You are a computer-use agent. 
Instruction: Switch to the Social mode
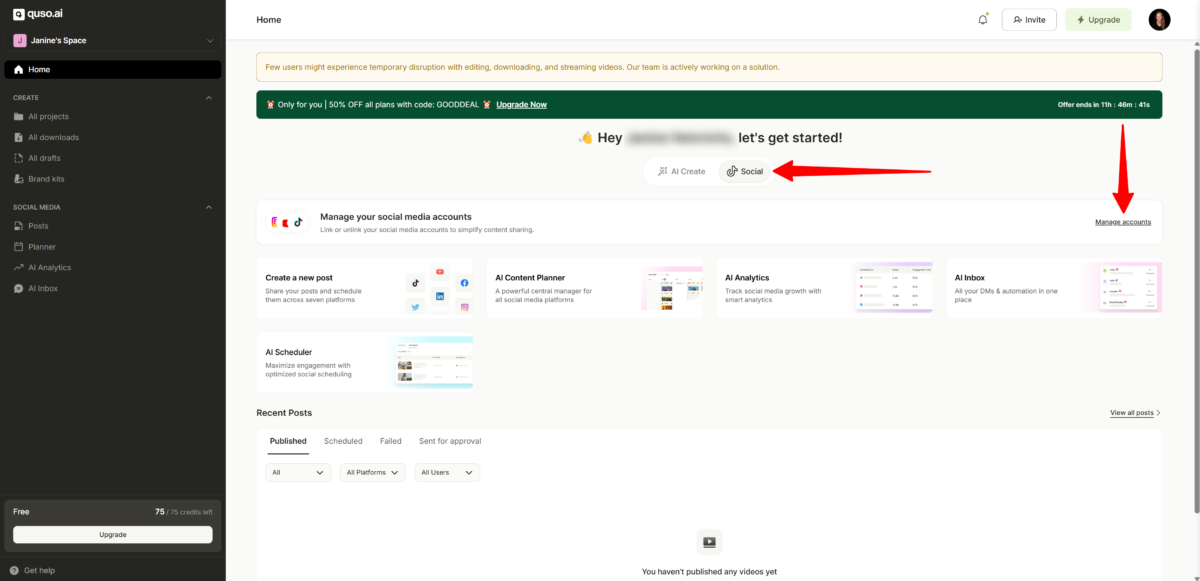coord(745,171)
